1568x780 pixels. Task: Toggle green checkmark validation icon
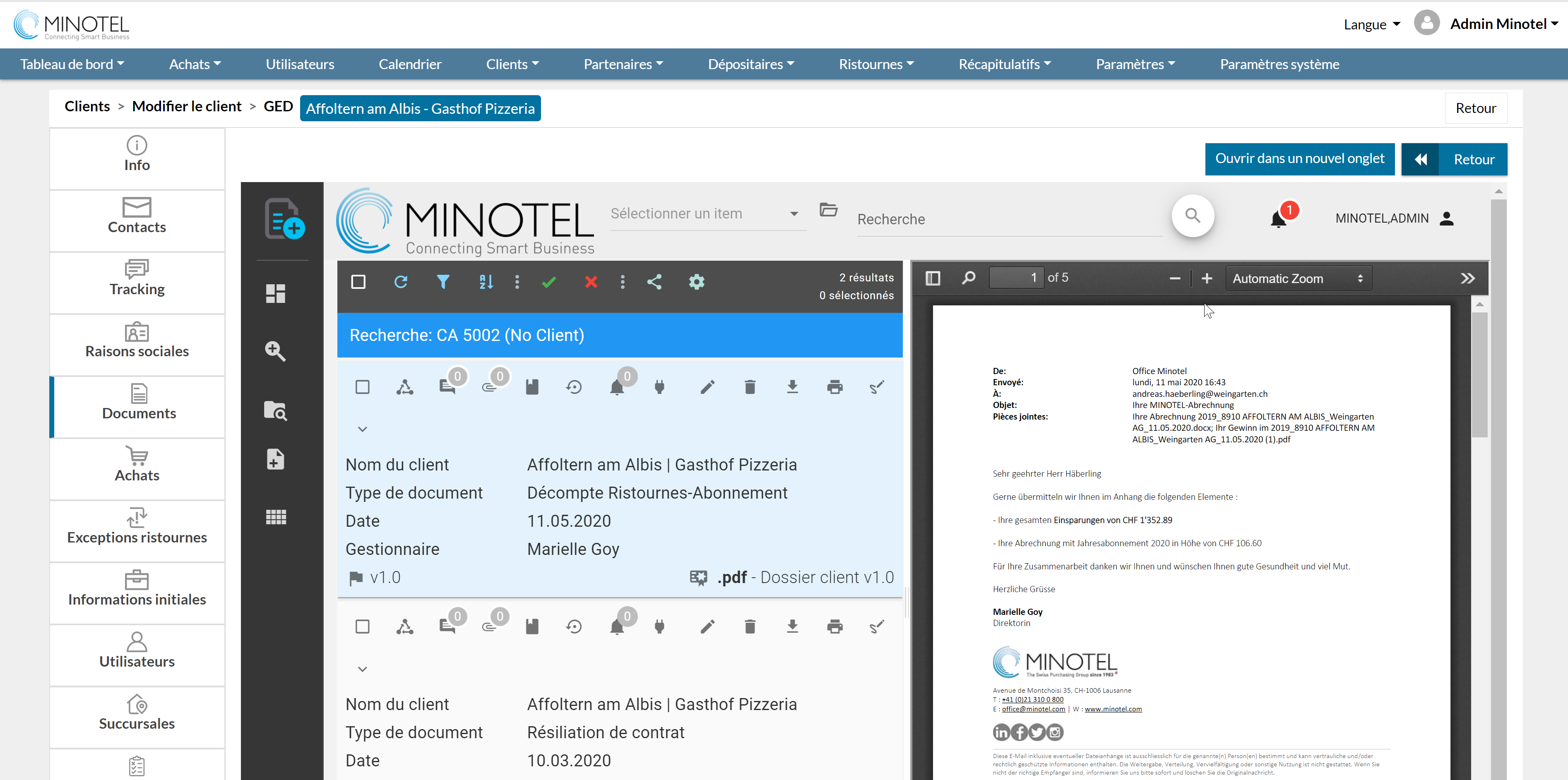pos(550,282)
